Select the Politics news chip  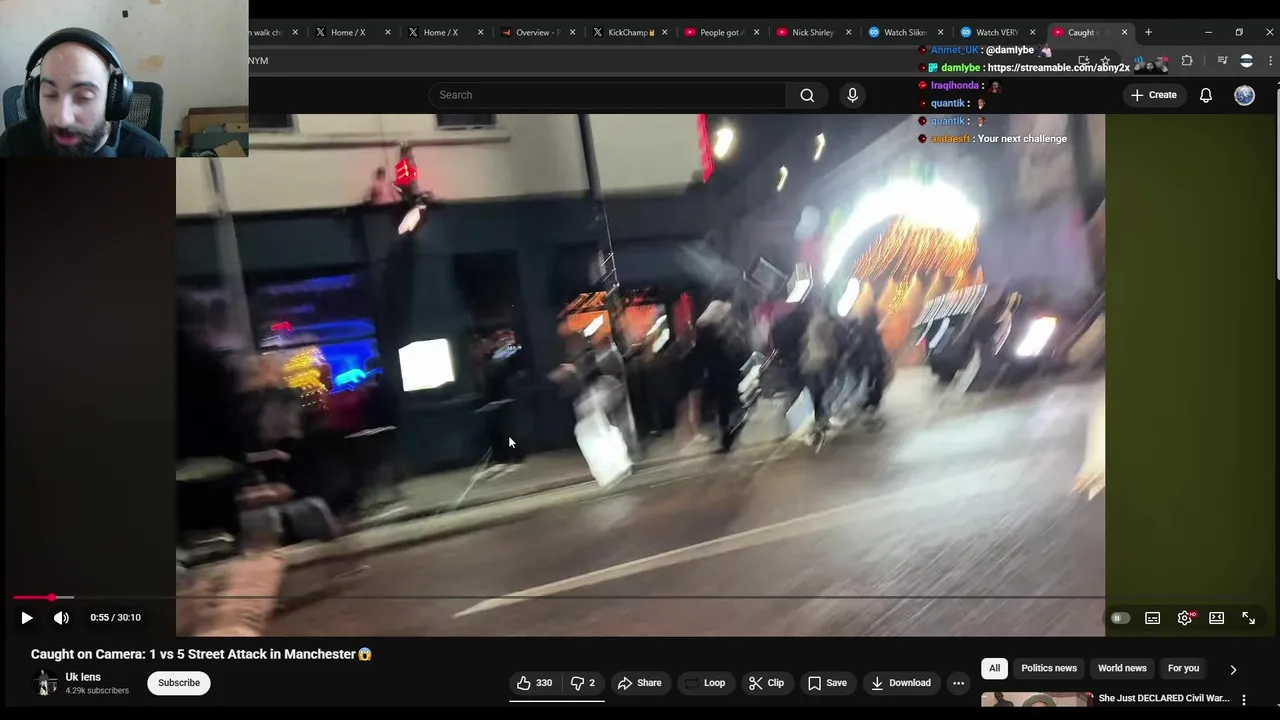pyautogui.click(x=1049, y=668)
